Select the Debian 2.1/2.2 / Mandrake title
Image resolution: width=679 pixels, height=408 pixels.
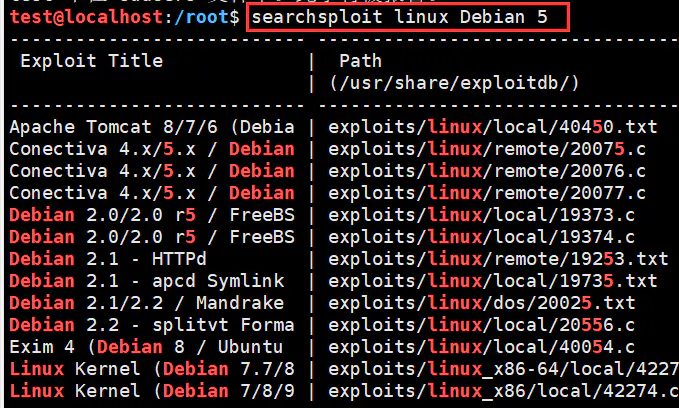tap(147, 303)
